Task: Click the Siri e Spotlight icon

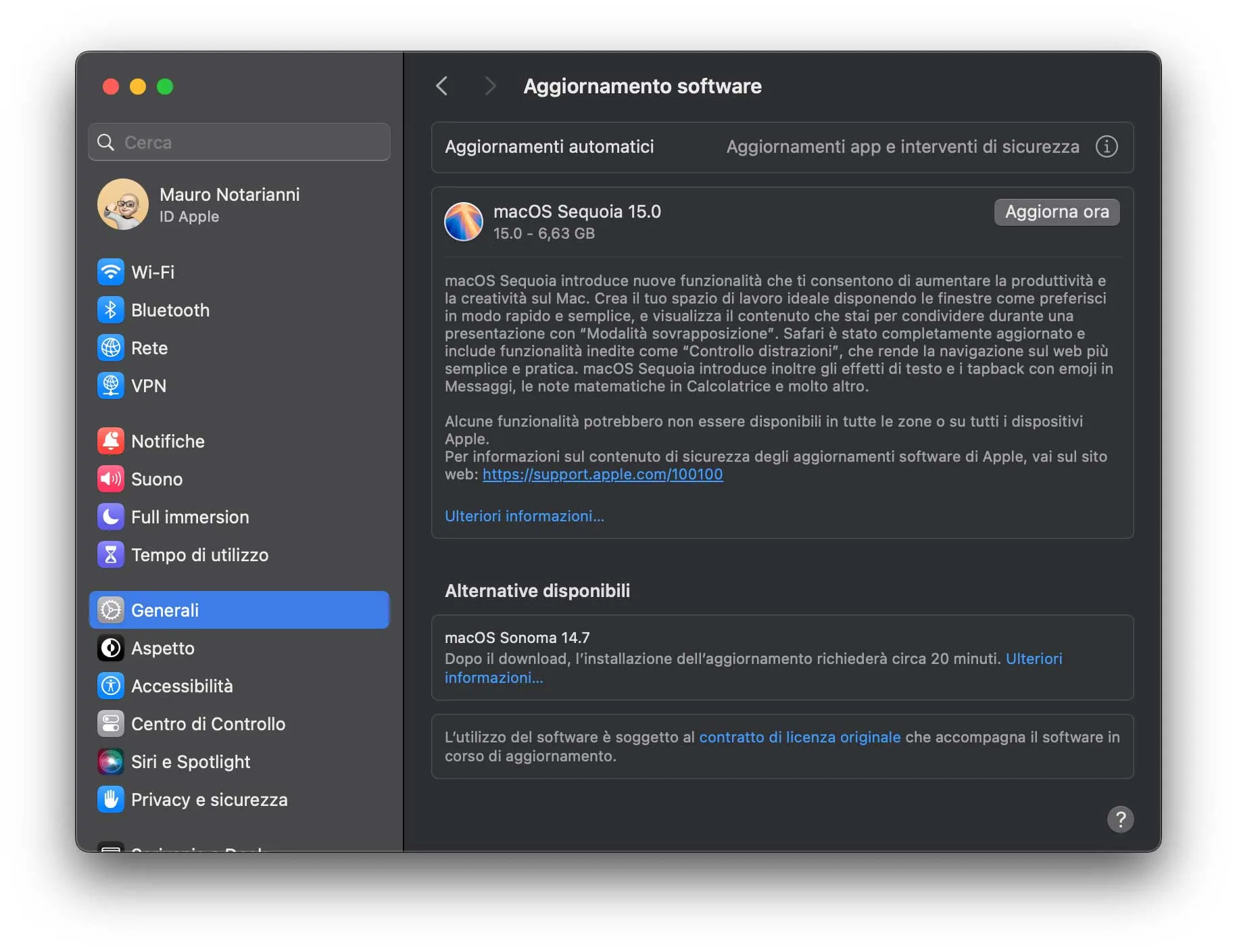Action: click(x=111, y=761)
